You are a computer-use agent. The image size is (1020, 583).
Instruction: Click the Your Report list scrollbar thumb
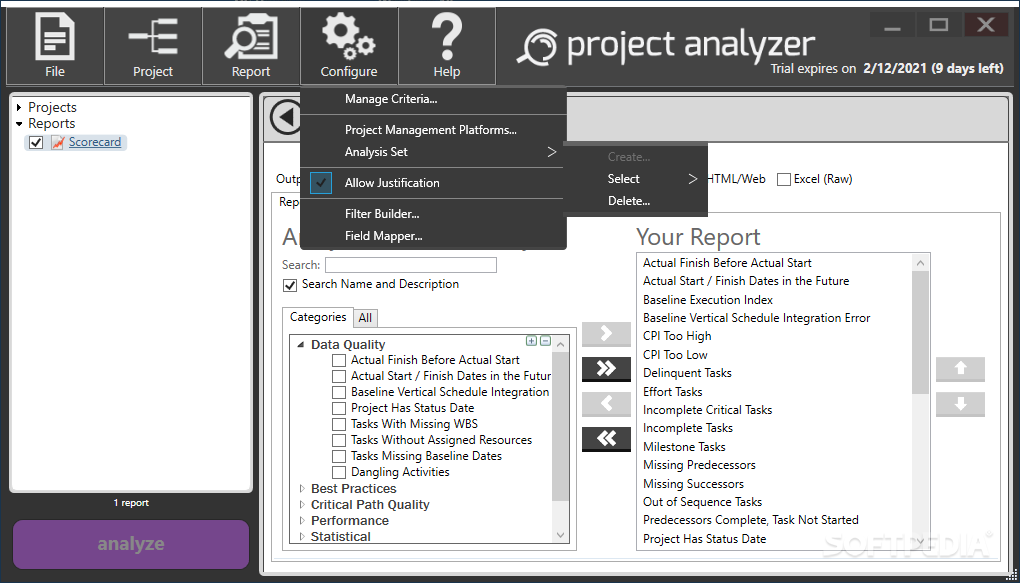(920, 332)
